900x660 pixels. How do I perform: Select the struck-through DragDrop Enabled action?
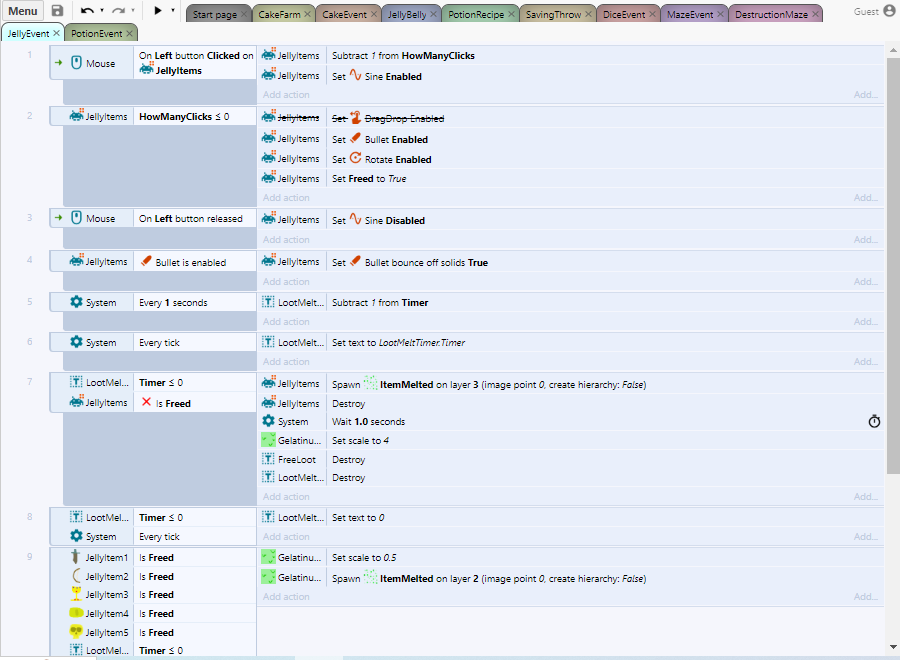pyautogui.click(x=388, y=119)
